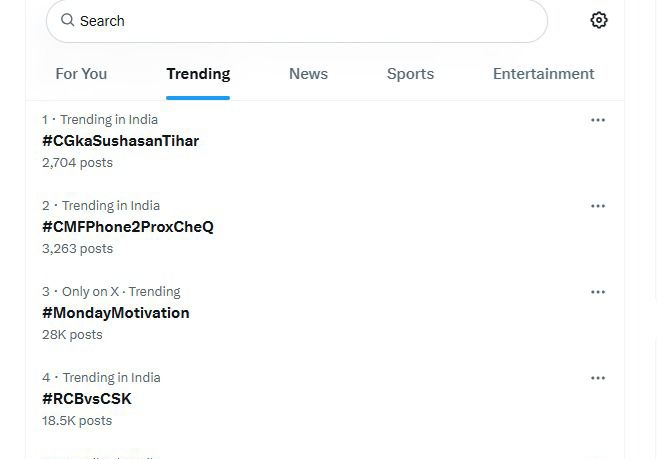Switch to the For You tab

(81, 74)
